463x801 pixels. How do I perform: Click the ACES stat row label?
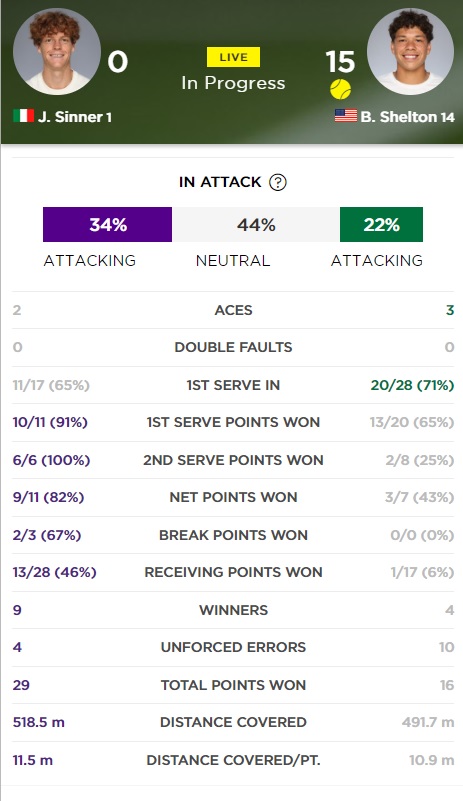(x=234, y=310)
